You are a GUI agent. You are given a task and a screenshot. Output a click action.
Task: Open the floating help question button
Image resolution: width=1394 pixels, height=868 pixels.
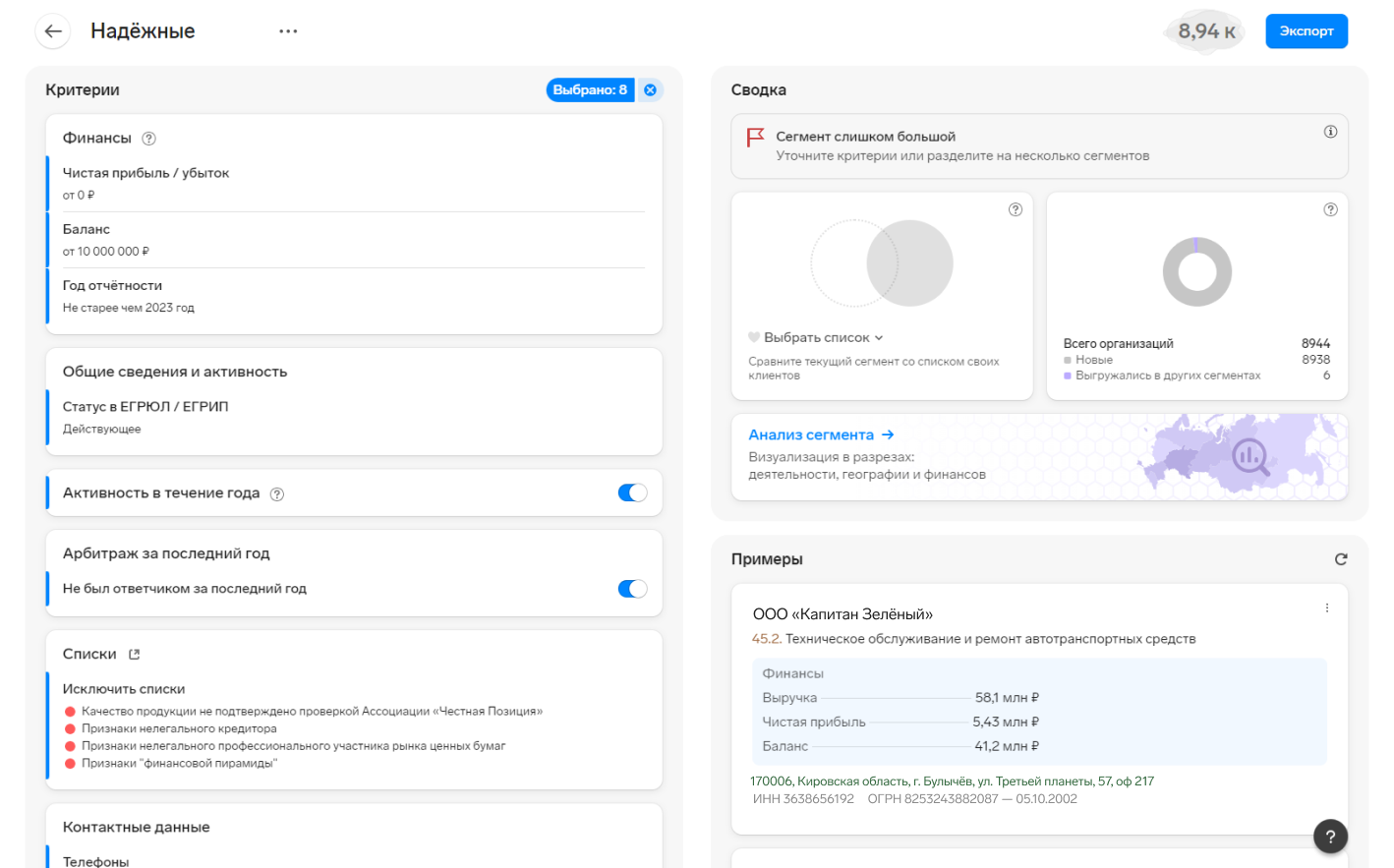1330,837
